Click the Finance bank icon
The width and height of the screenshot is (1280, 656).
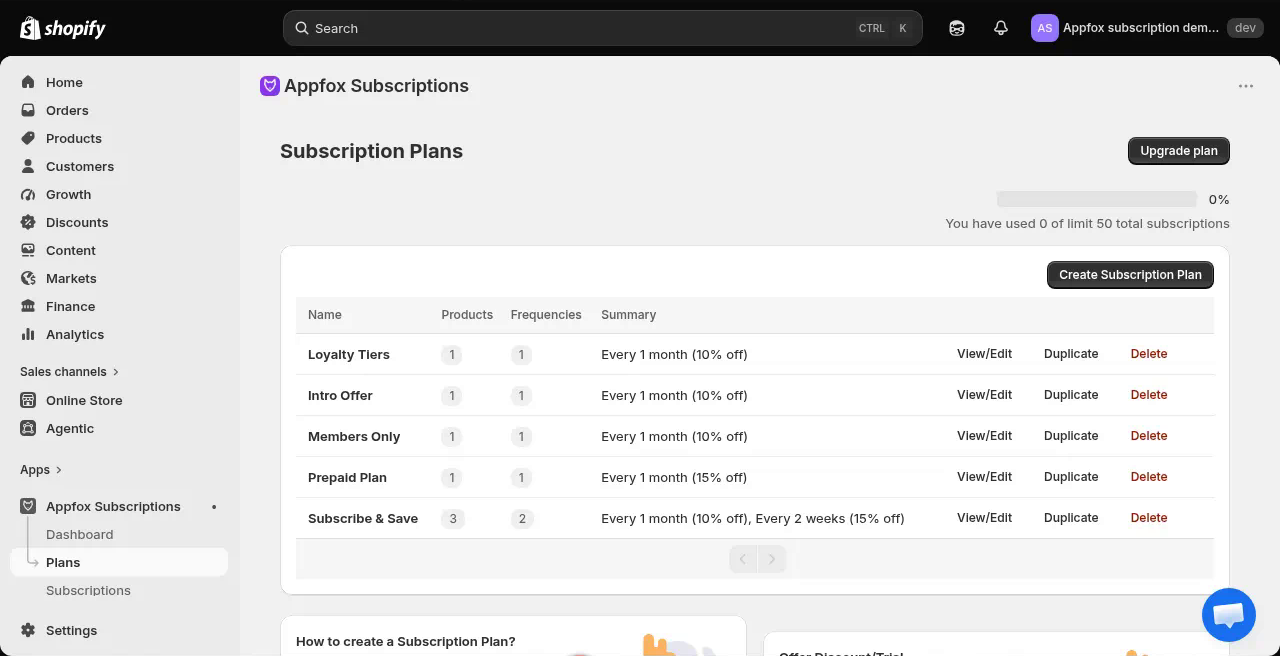click(x=28, y=306)
